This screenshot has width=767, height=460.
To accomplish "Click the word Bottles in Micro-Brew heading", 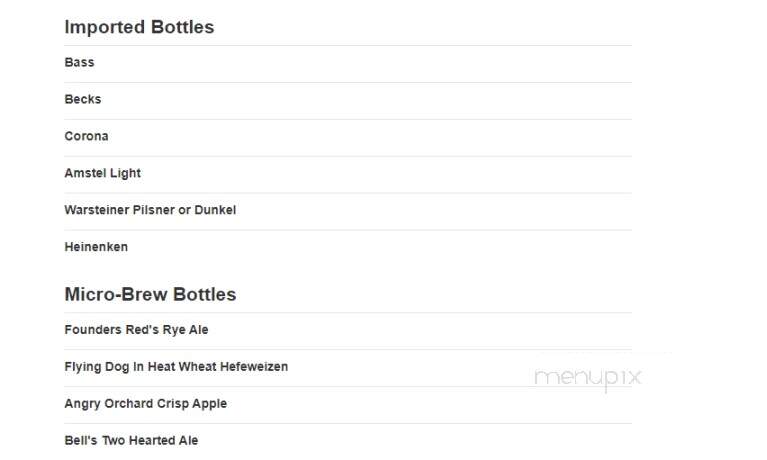I will 204,294.
